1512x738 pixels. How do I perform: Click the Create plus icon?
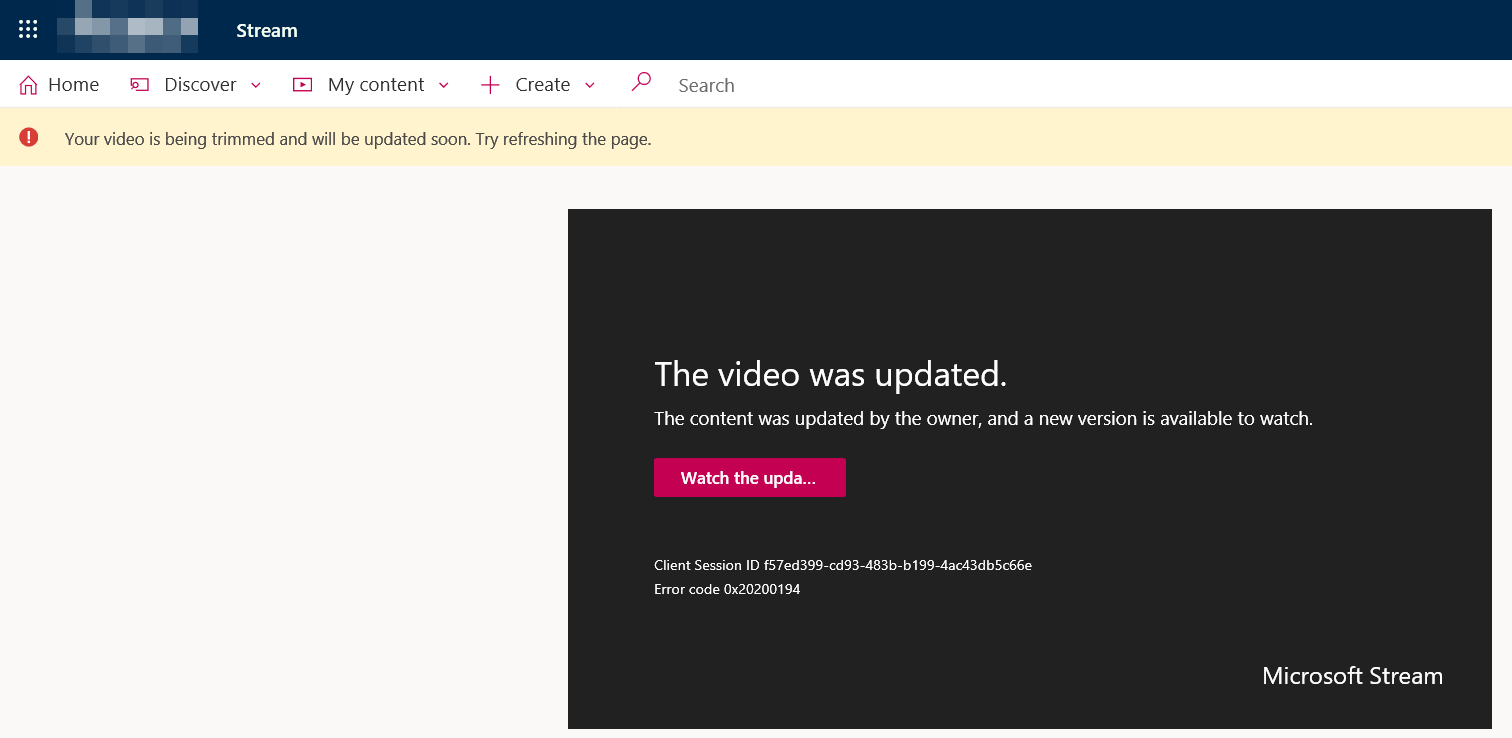[x=489, y=84]
